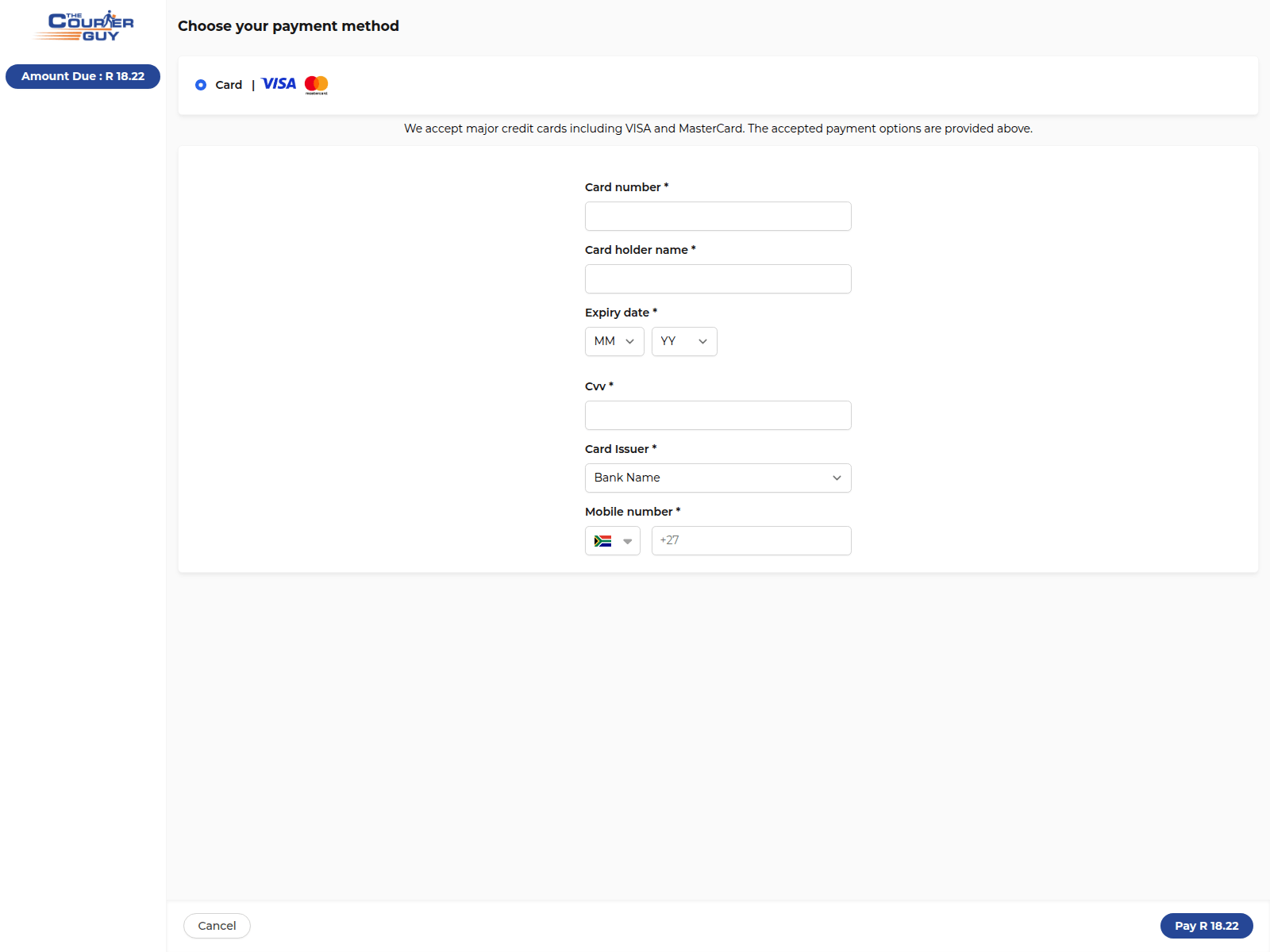Click the MasterCard logo
This screenshot has height=952, width=1270.
point(316,85)
